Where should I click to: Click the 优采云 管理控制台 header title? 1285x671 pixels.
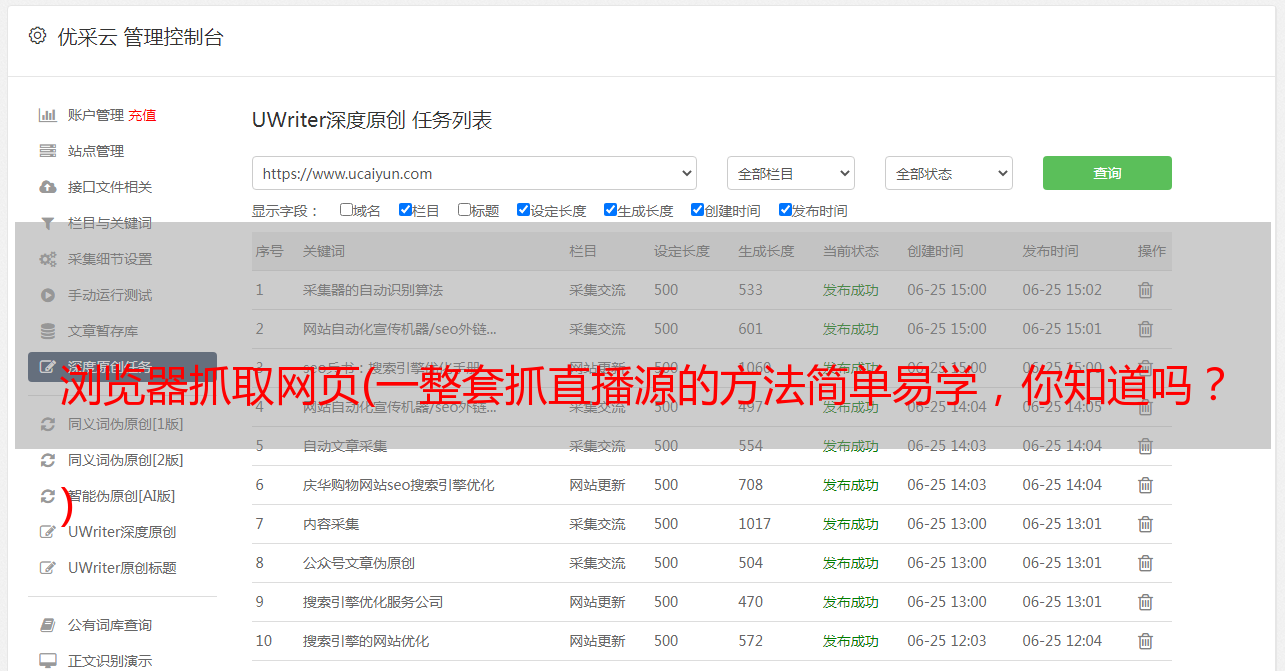[140, 37]
